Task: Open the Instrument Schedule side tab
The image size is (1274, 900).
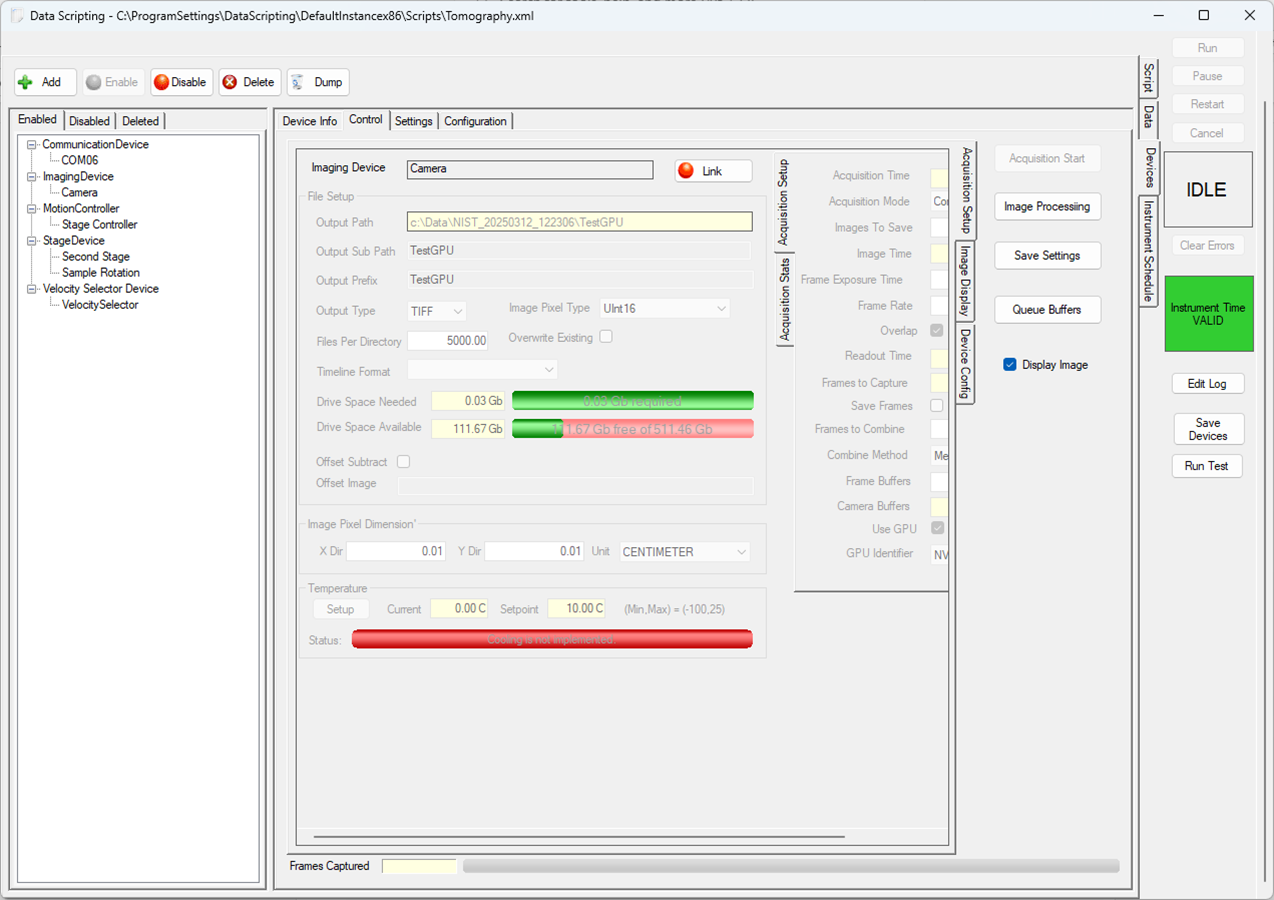Action: pyautogui.click(x=1149, y=251)
